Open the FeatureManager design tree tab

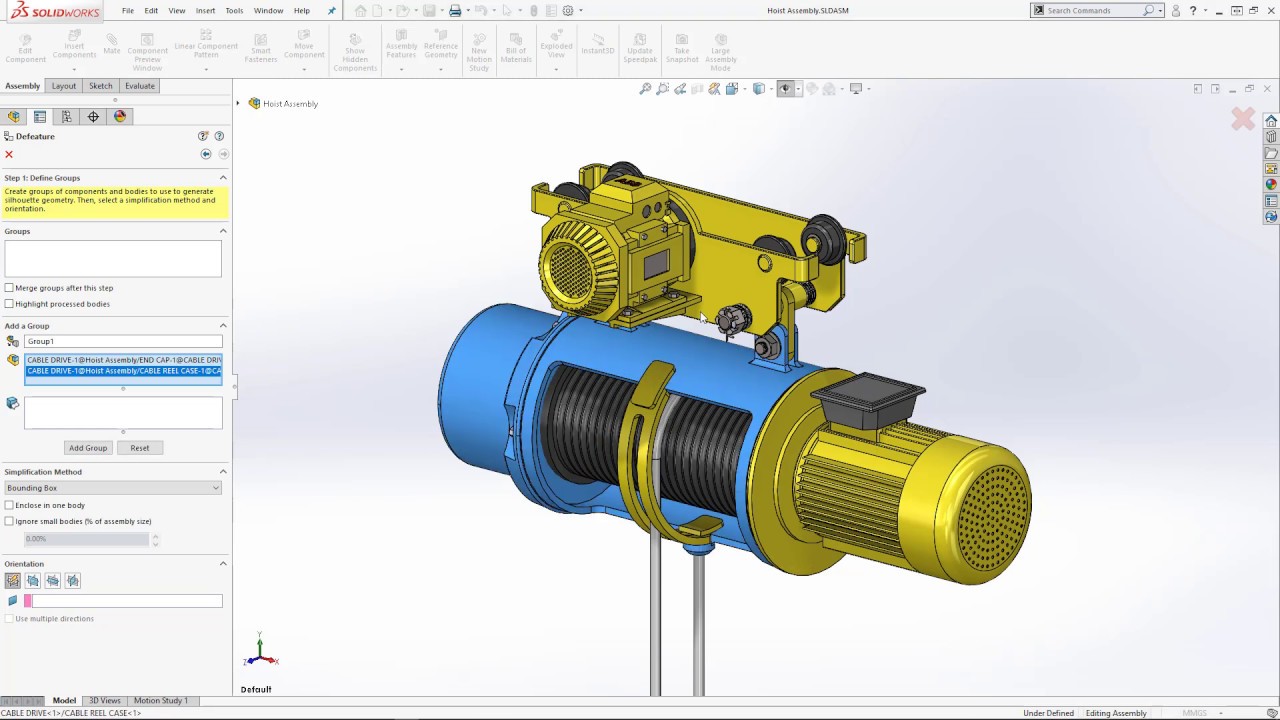pos(14,116)
